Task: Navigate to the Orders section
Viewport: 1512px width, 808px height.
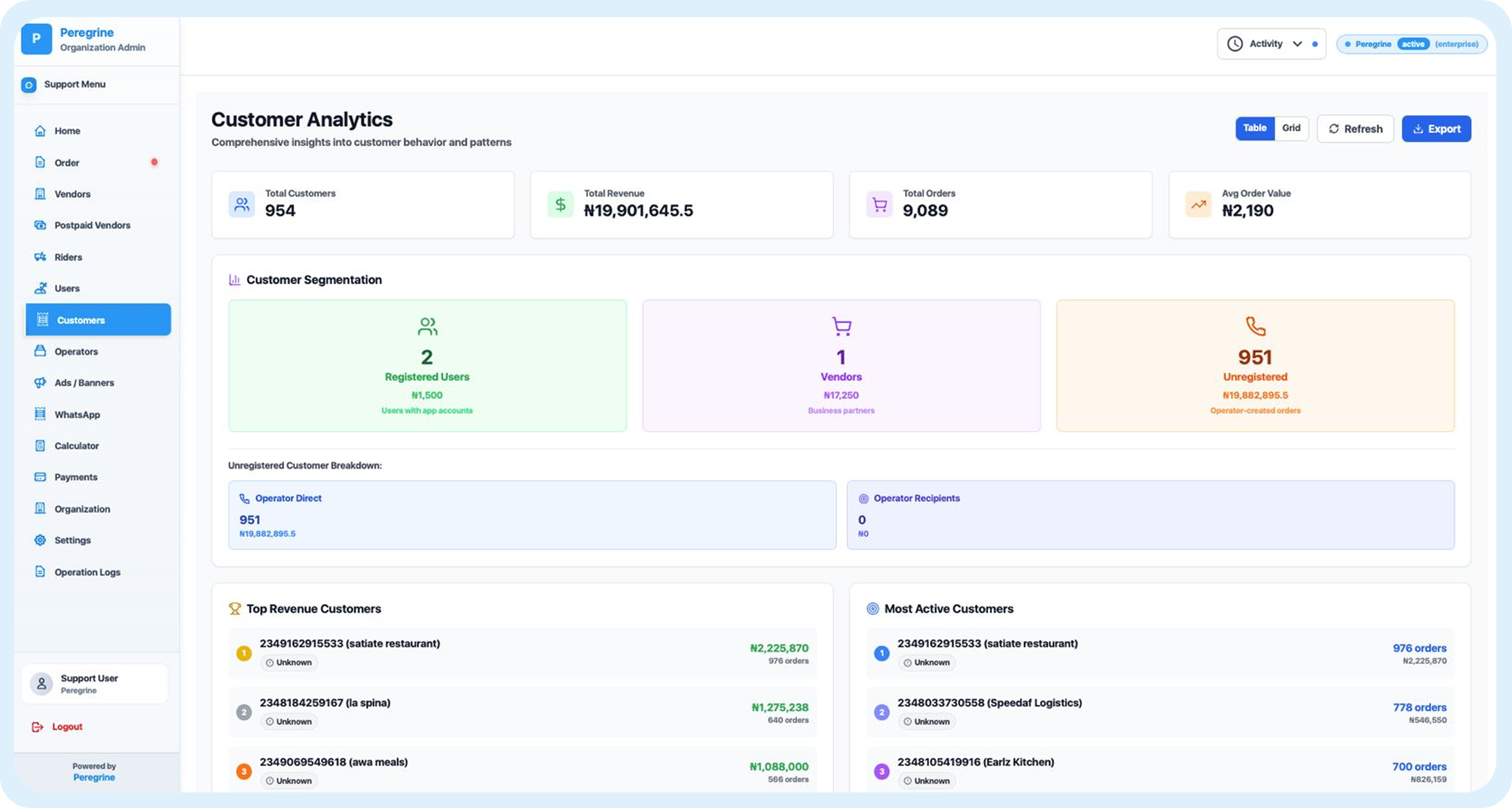Action: click(x=66, y=163)
